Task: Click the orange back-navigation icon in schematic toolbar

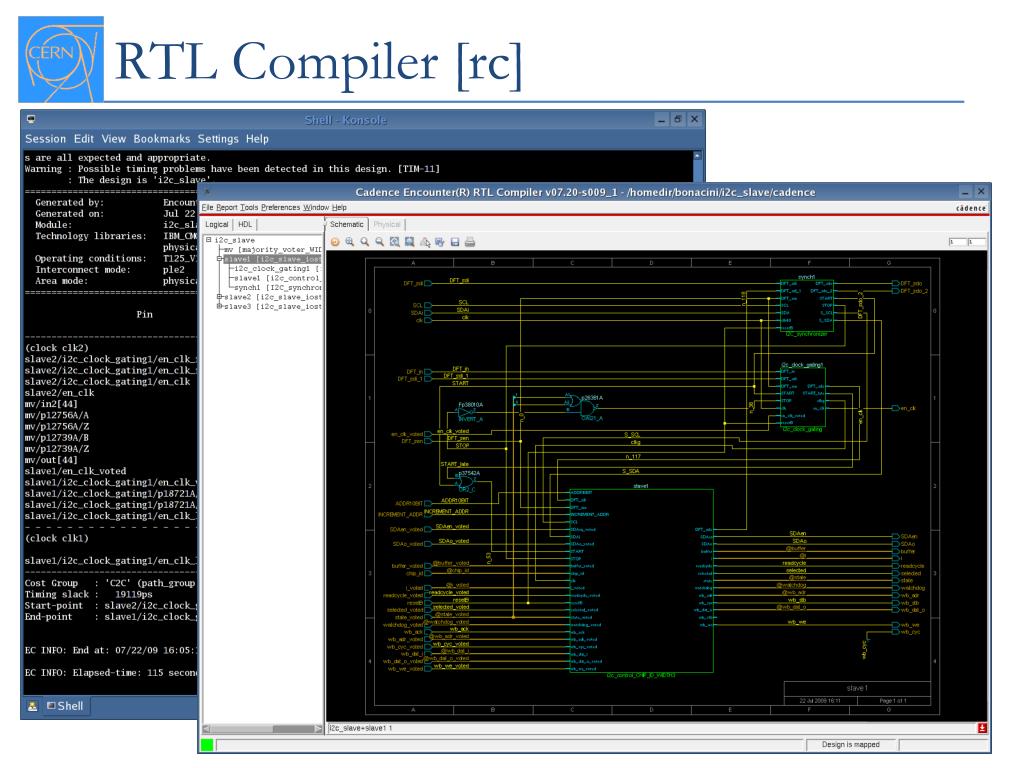Action: (x=335, y=242)
